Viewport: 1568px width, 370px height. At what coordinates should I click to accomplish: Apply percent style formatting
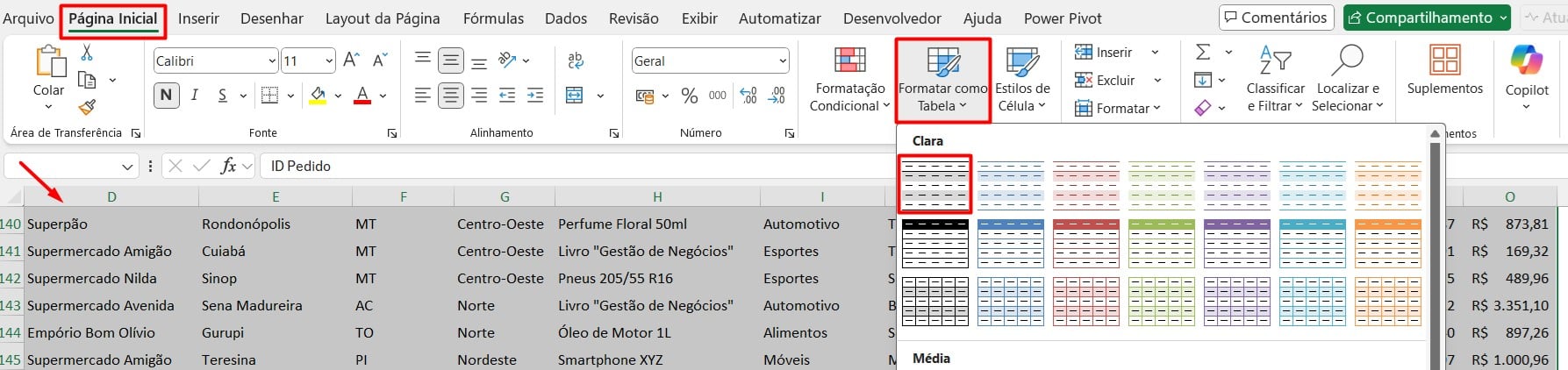(690, 96)
